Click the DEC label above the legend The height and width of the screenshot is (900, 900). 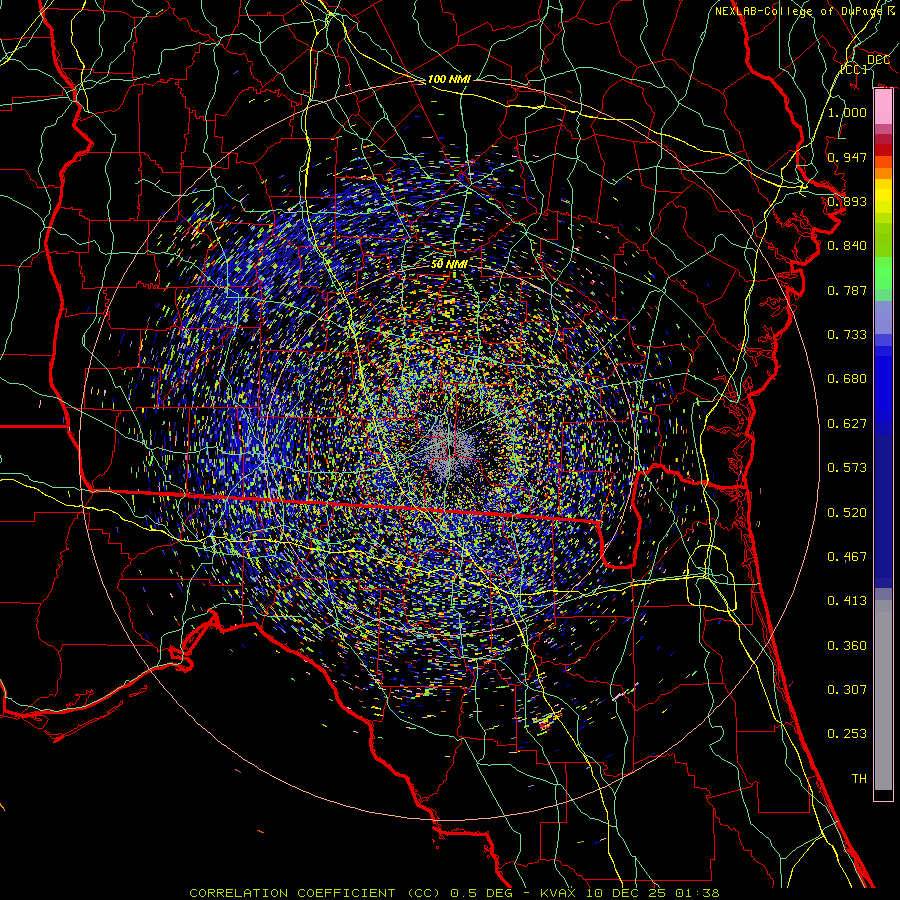coord(878,60)
